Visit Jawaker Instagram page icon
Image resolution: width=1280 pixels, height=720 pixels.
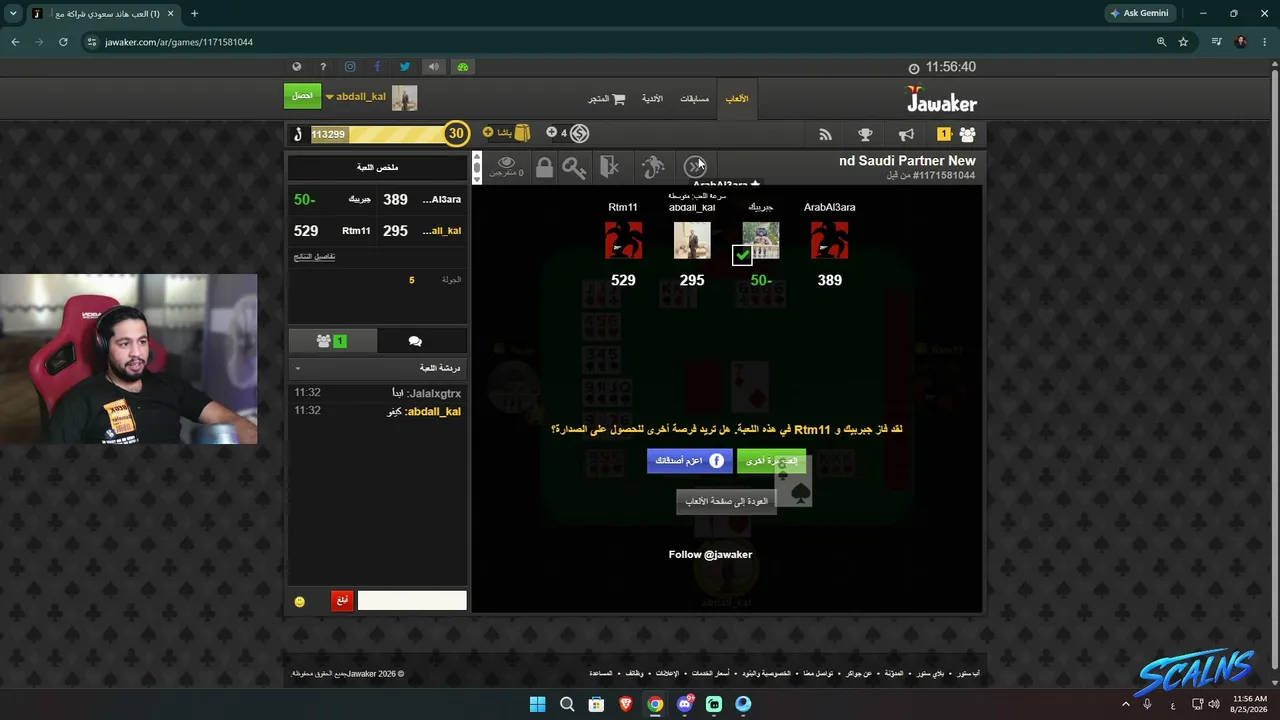[x=350, y=67]
